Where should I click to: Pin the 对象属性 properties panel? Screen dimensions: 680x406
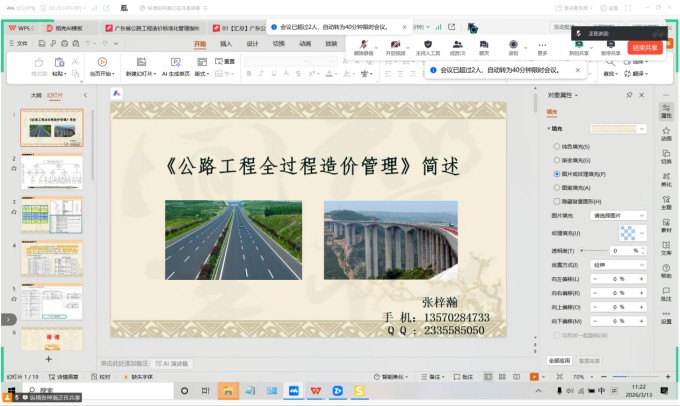click(x=629, y=94)
